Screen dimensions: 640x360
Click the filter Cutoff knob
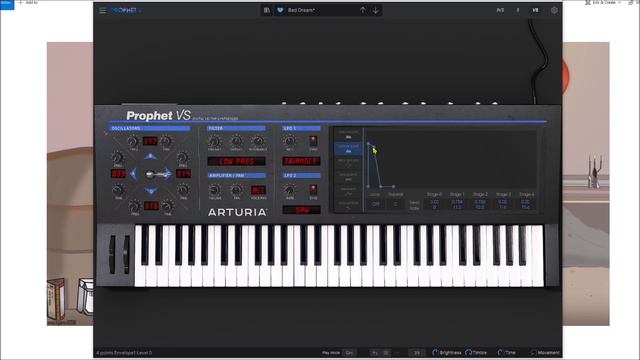pos(237,141)
